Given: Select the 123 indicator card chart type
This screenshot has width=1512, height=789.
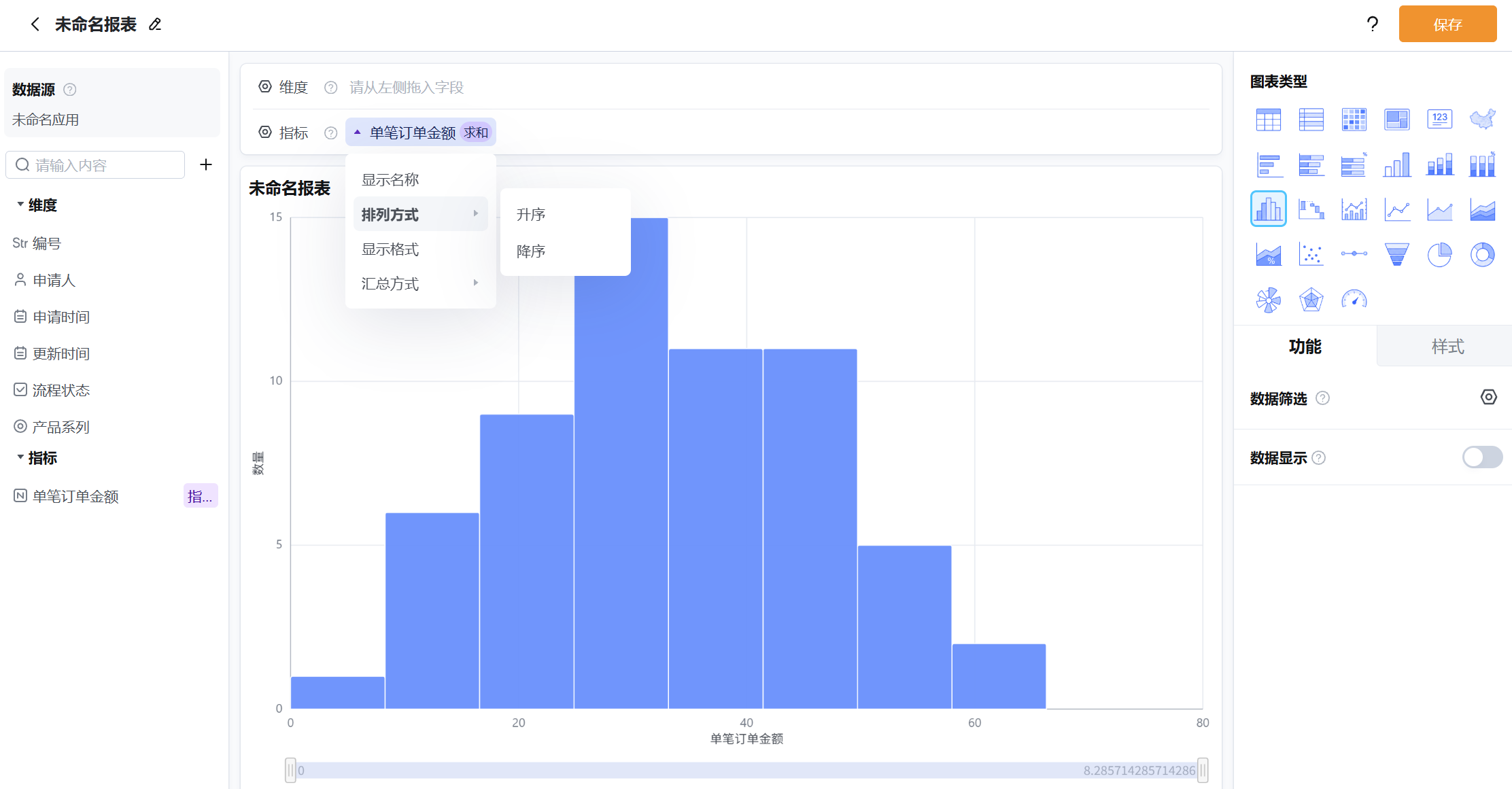Looking at the screenshot, I should [1439, 120].
